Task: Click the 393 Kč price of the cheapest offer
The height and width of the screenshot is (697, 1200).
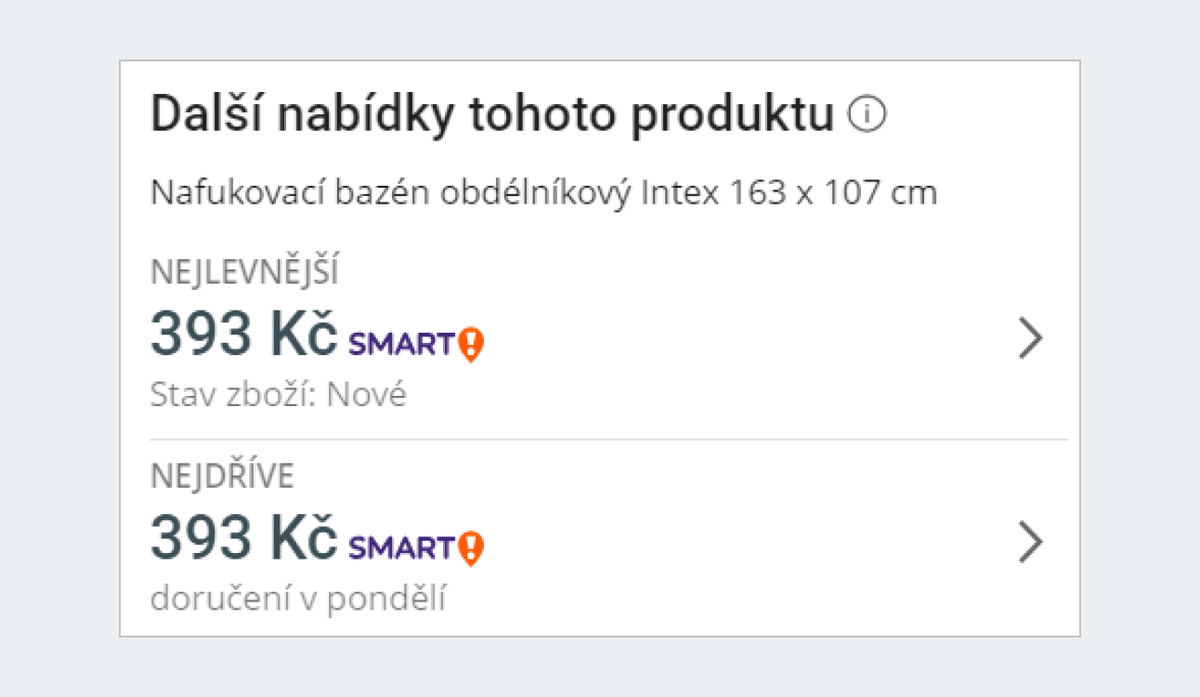Action: (240, 334)
